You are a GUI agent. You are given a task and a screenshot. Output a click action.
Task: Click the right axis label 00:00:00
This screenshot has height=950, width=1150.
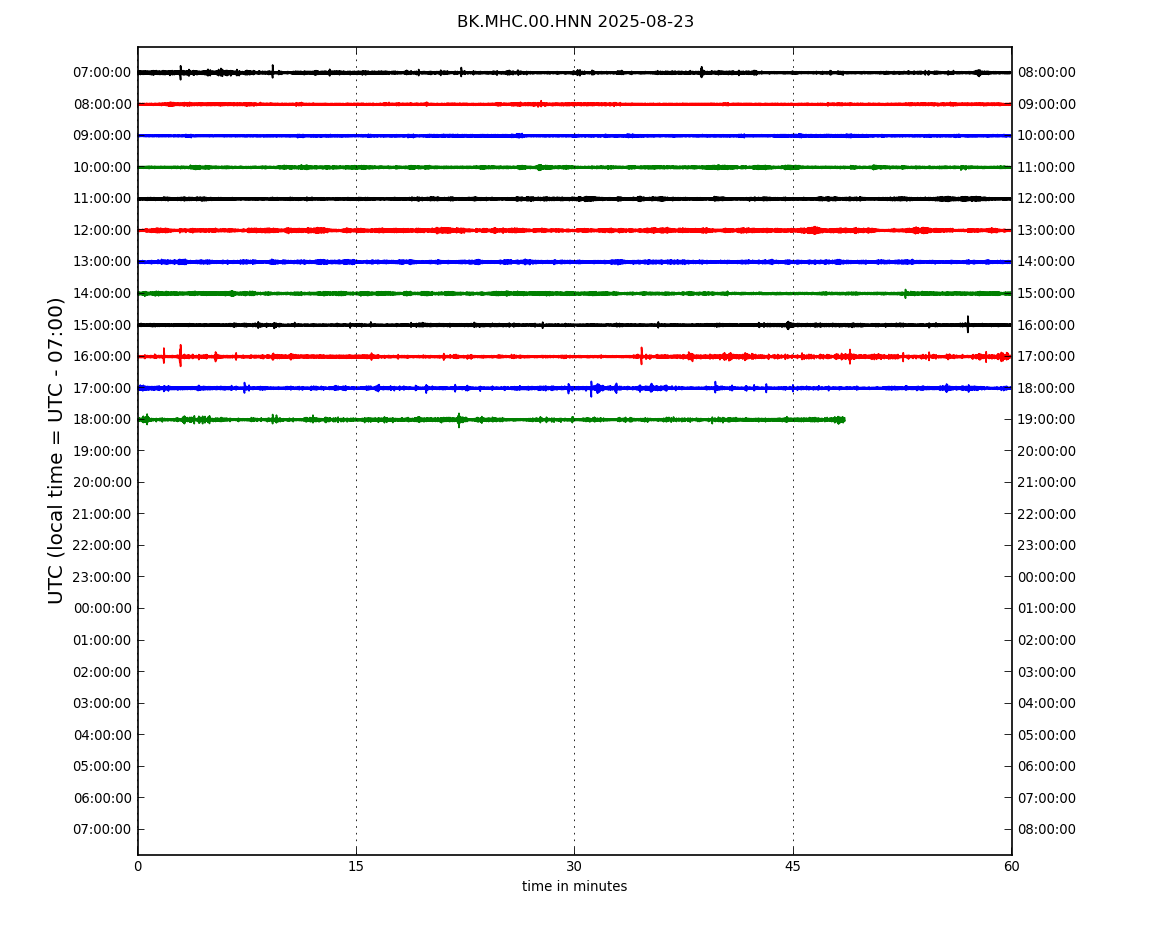pyautogui.click(x=1047, y=577)
